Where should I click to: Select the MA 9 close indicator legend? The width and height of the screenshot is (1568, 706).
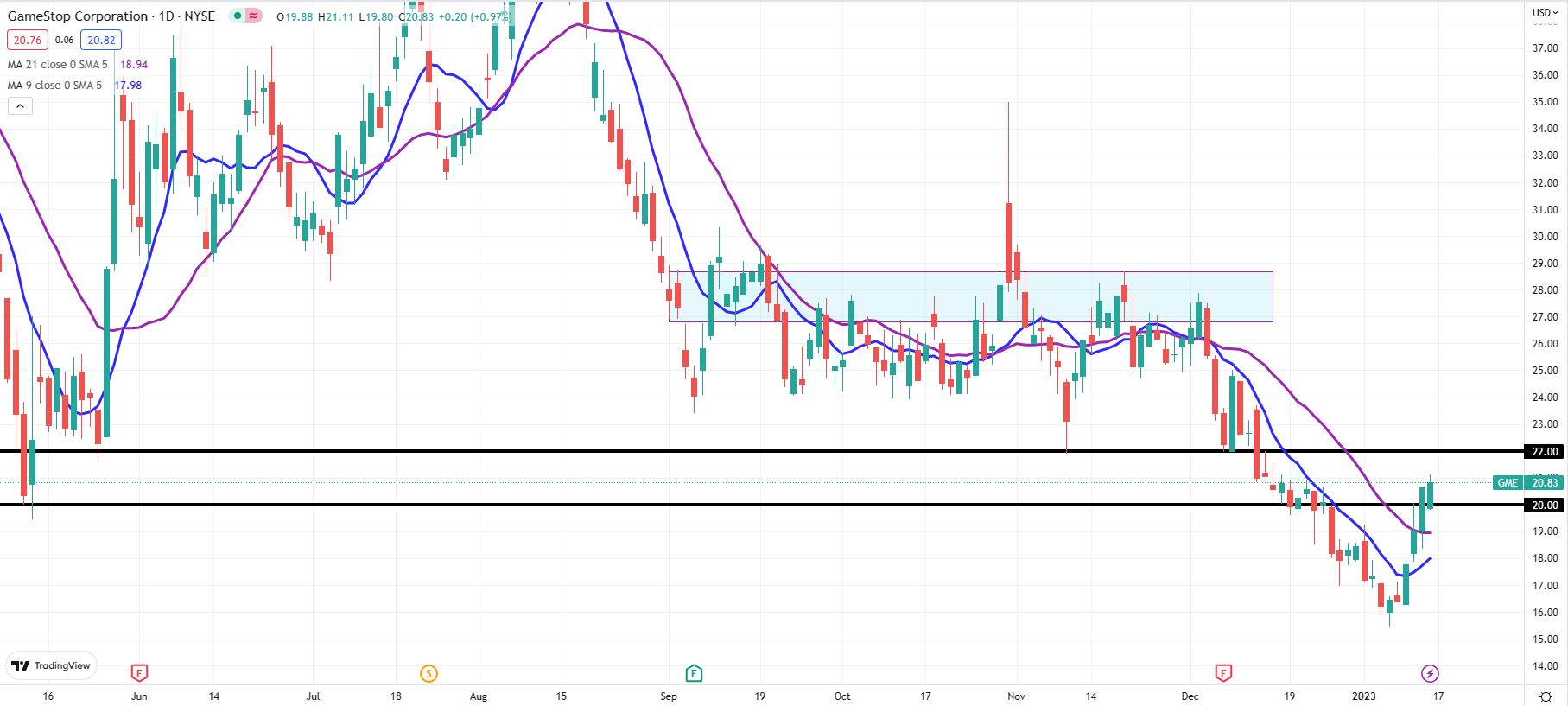click(54, 86)
